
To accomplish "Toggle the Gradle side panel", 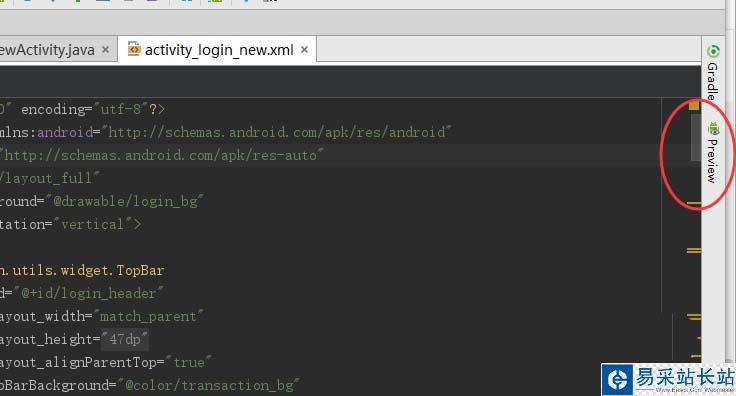I will click(x=713, y=73).
